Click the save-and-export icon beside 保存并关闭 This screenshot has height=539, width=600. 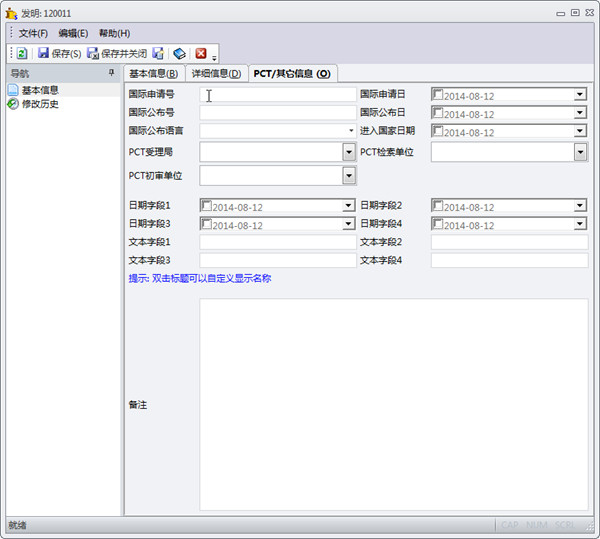click(x=158, y=53)
